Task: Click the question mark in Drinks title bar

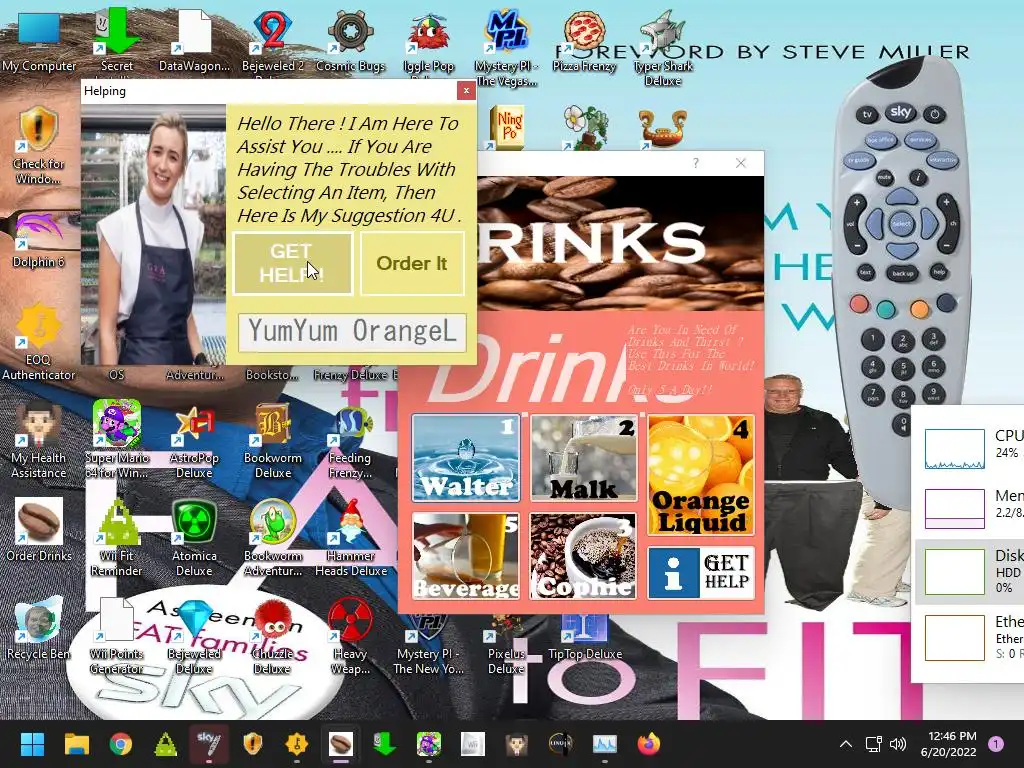Action: (x=696, y=163)
